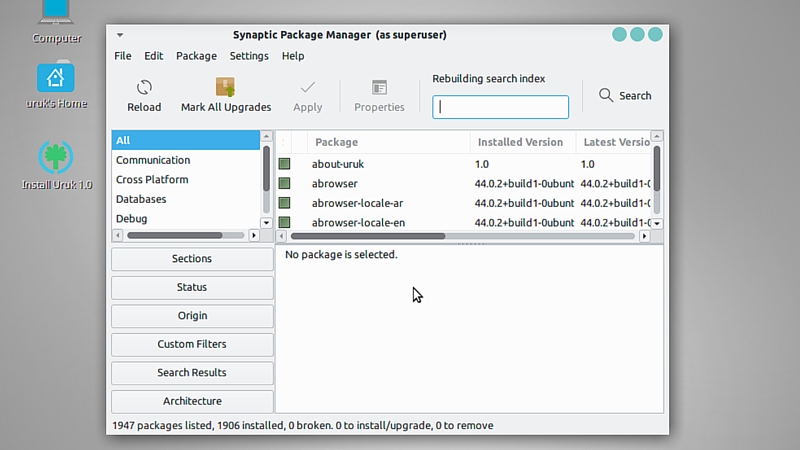The height and width of the screenshot is (450, 800).
Task: Toggle the about-uruk package status checkbox
Action: [284, 164]
